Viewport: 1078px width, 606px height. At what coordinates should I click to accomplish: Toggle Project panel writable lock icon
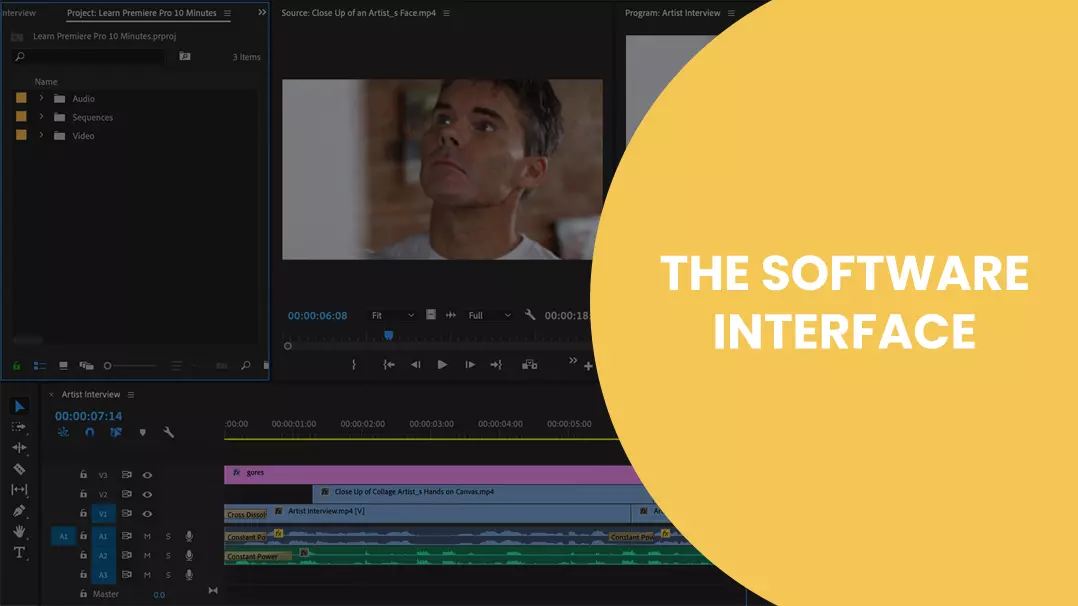coord(16,366)
